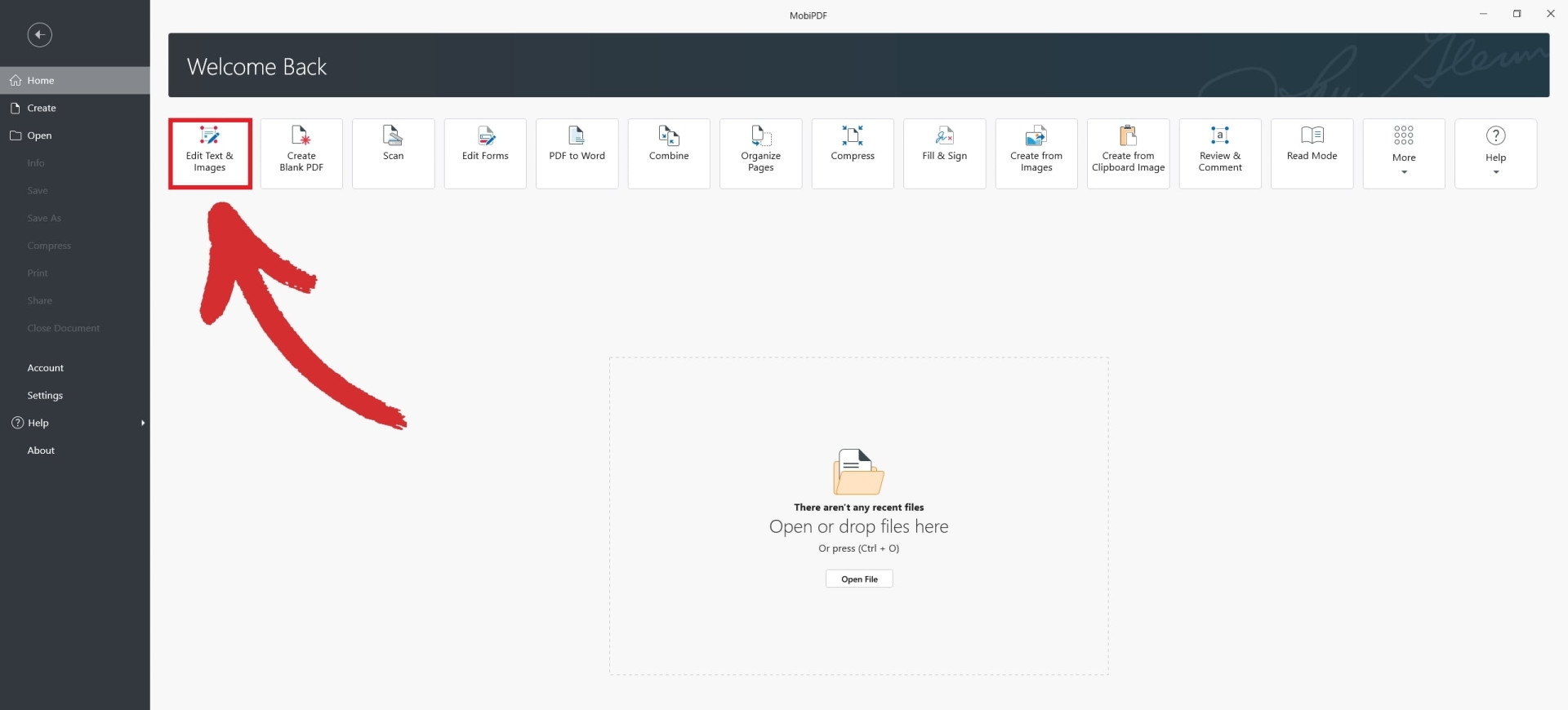Go to Create in the sidebar

42,108
